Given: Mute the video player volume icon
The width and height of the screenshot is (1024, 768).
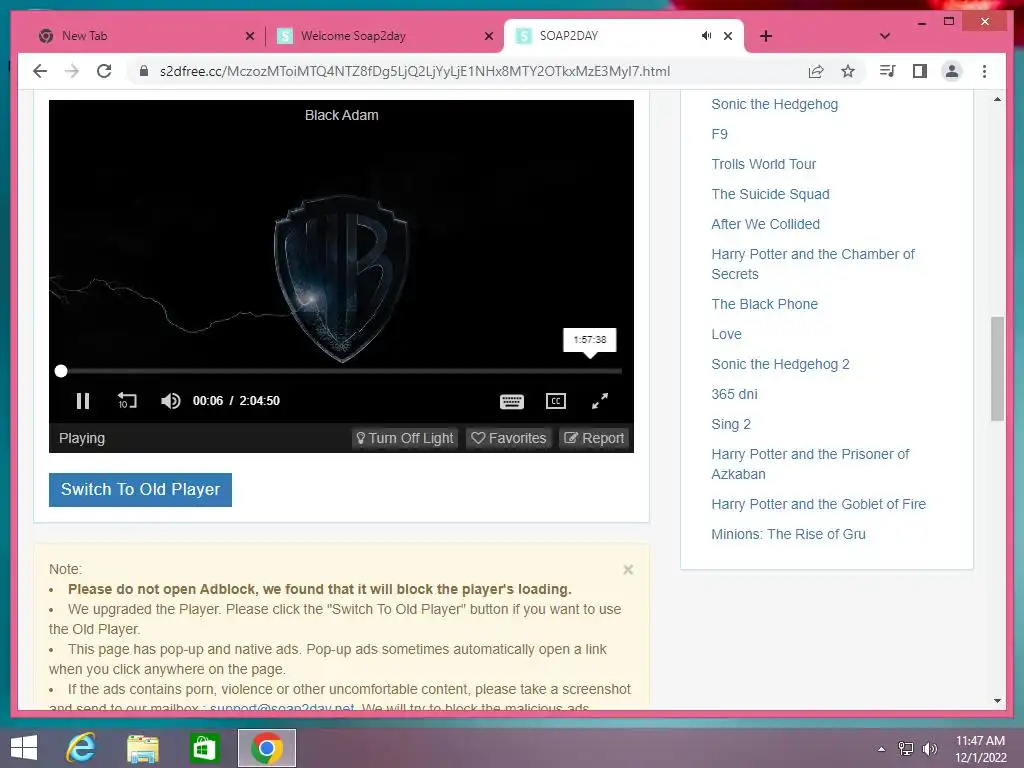Looking at the screenshot, I should 170,400.
